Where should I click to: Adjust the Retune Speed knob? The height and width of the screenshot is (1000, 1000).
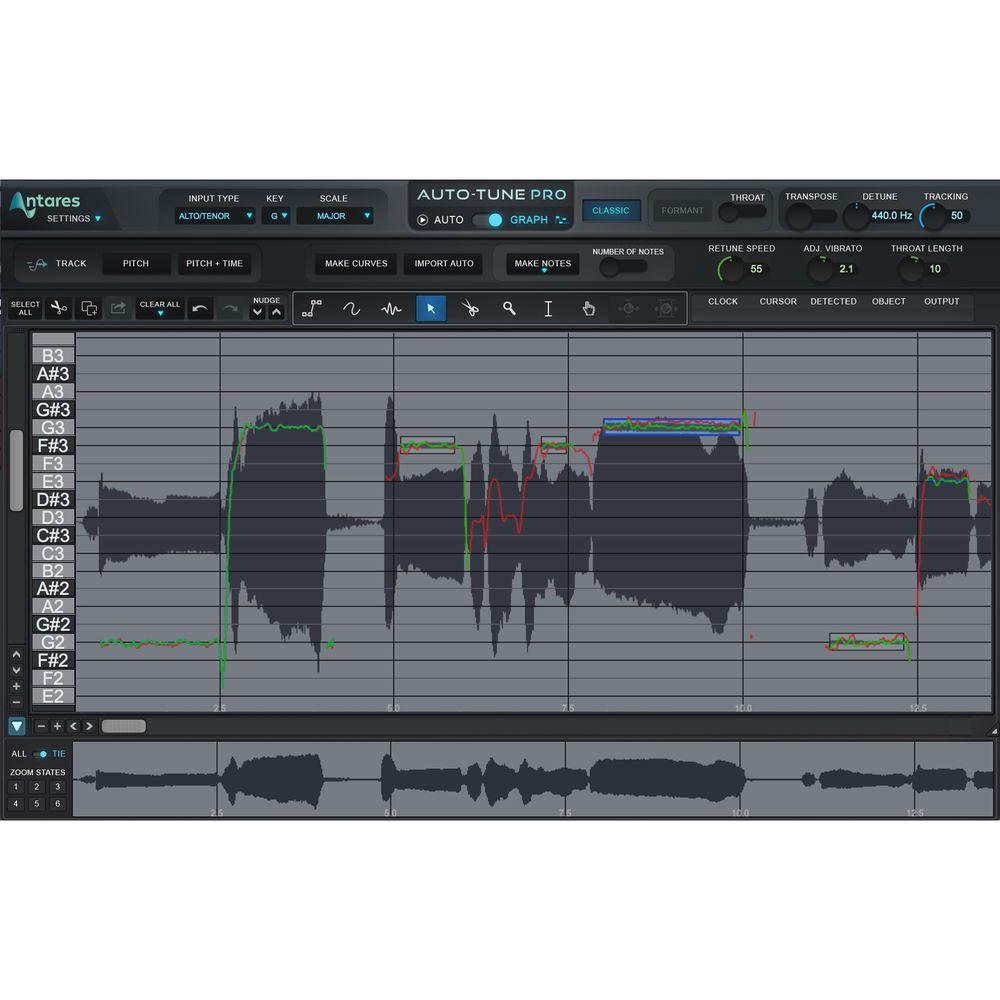point(731,267)
